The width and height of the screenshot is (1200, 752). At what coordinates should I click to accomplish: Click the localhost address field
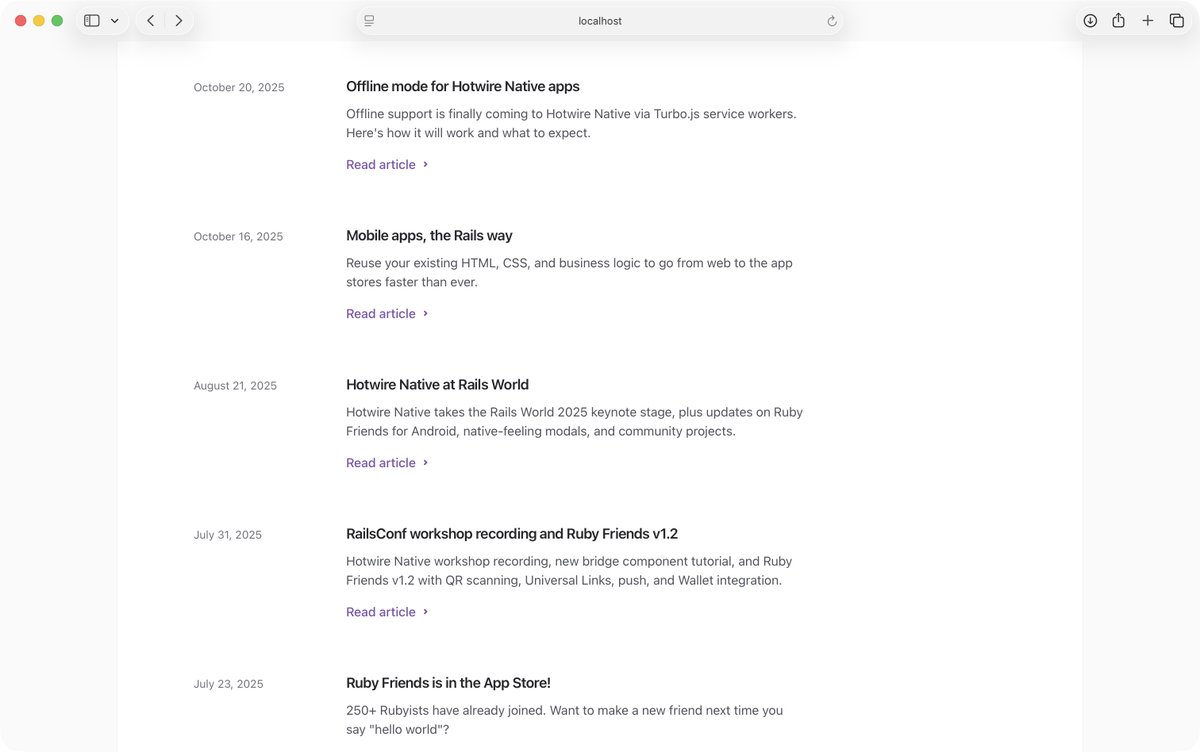[600, 21]
